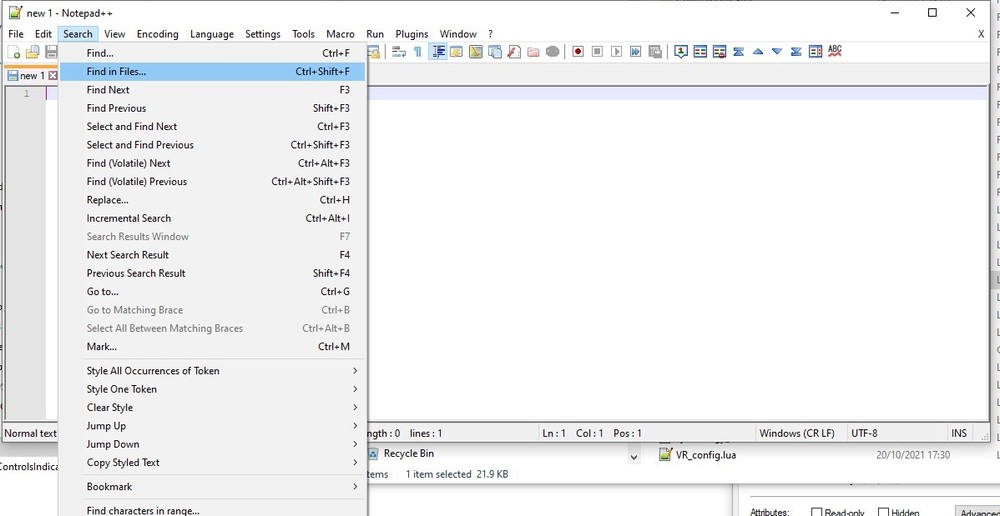Click the Folder as Workspace toolbar icon
This screenshot has height=516, width=1000.
point(533,52)
